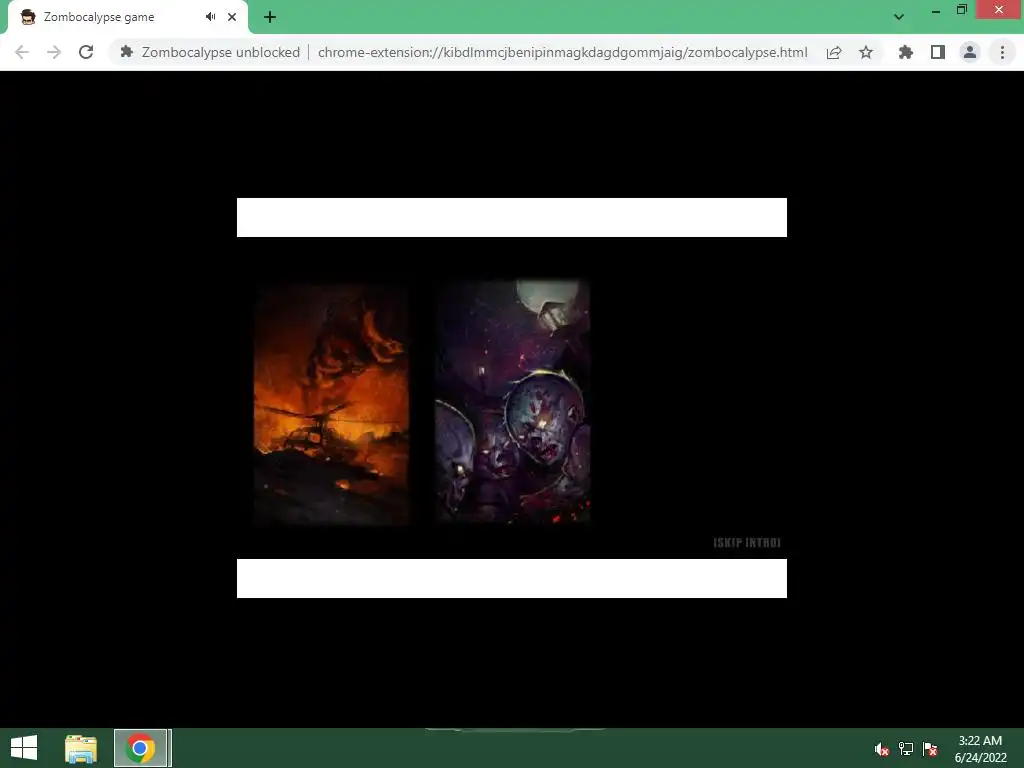
Task: Close the Zombocalypse game tab
Action: point(232,17)
